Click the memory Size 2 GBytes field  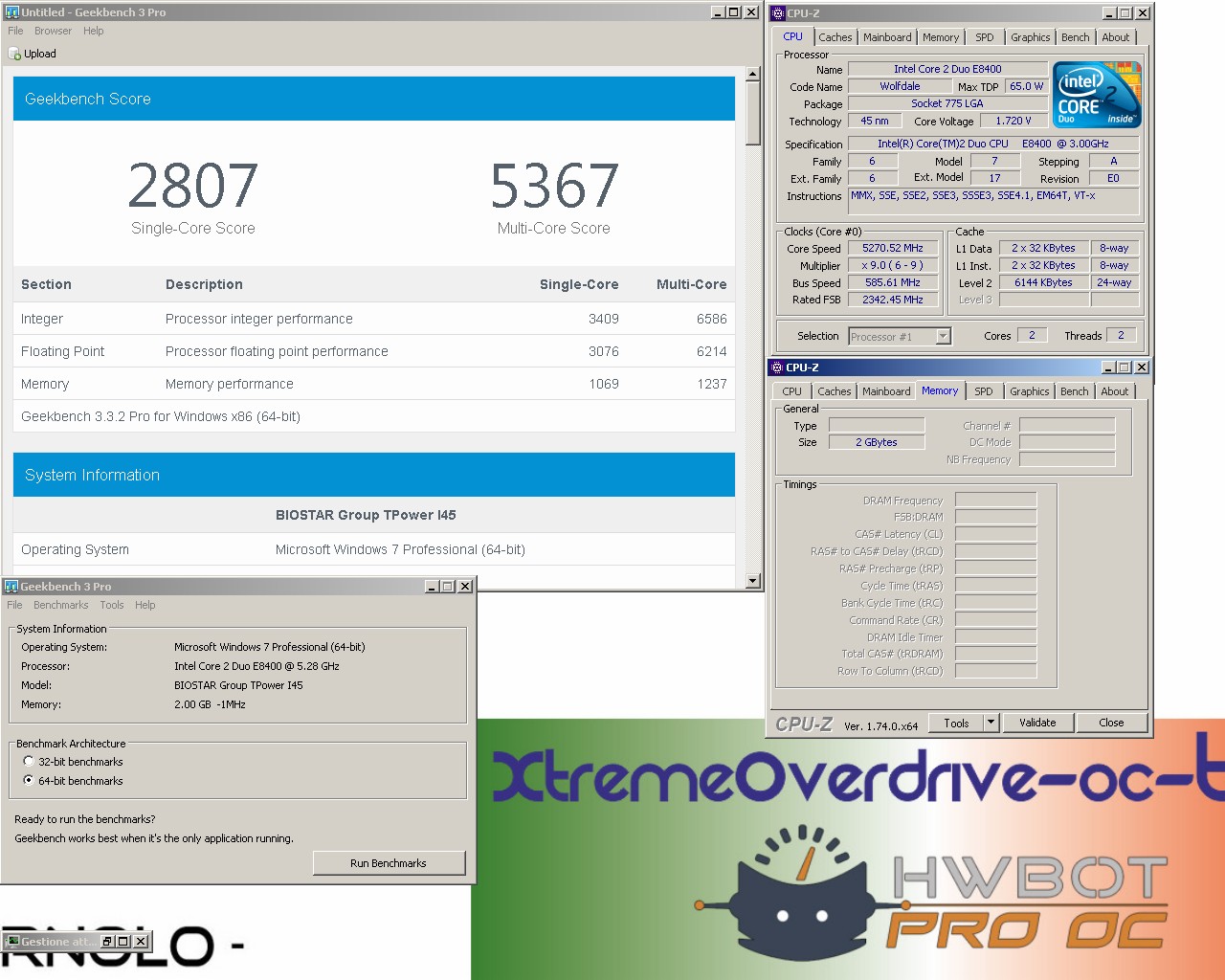point(877,442)
